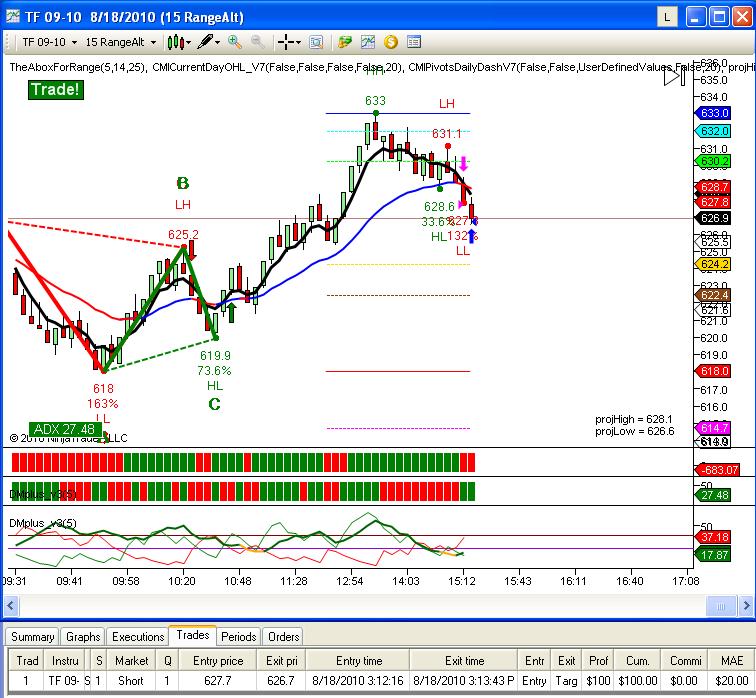Click the 625.2 swing high label
Viewport: 756px width, 698px height.
click(x=183, y=235)
